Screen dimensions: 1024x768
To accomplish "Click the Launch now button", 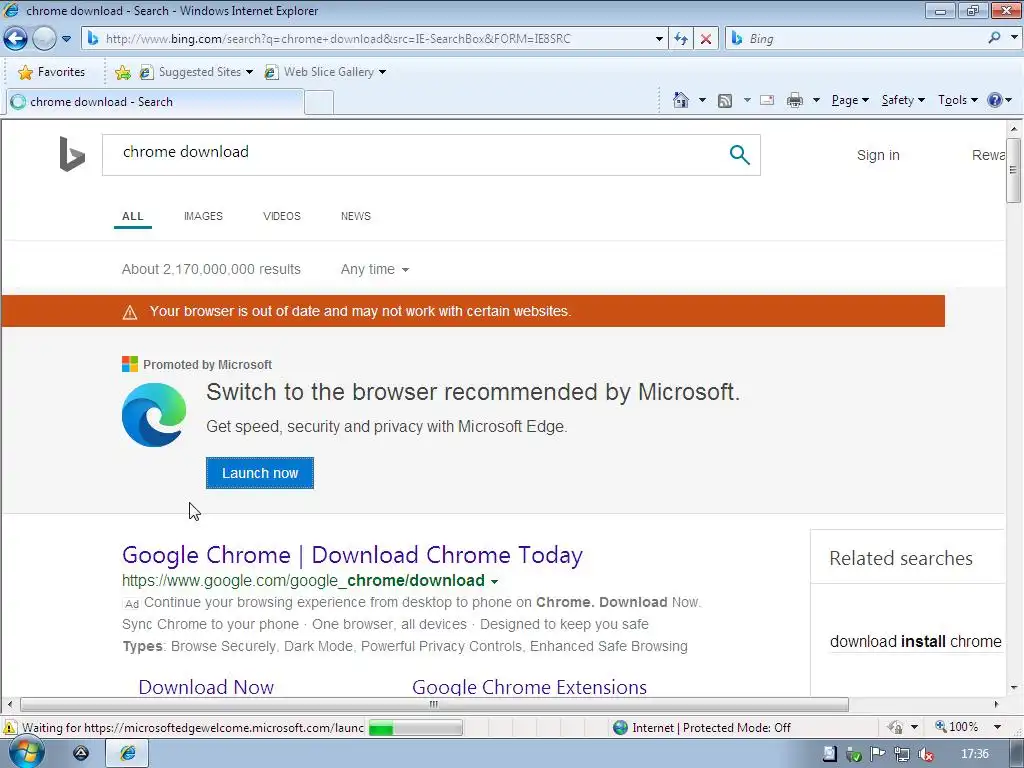I will click(x=260, y=473).
